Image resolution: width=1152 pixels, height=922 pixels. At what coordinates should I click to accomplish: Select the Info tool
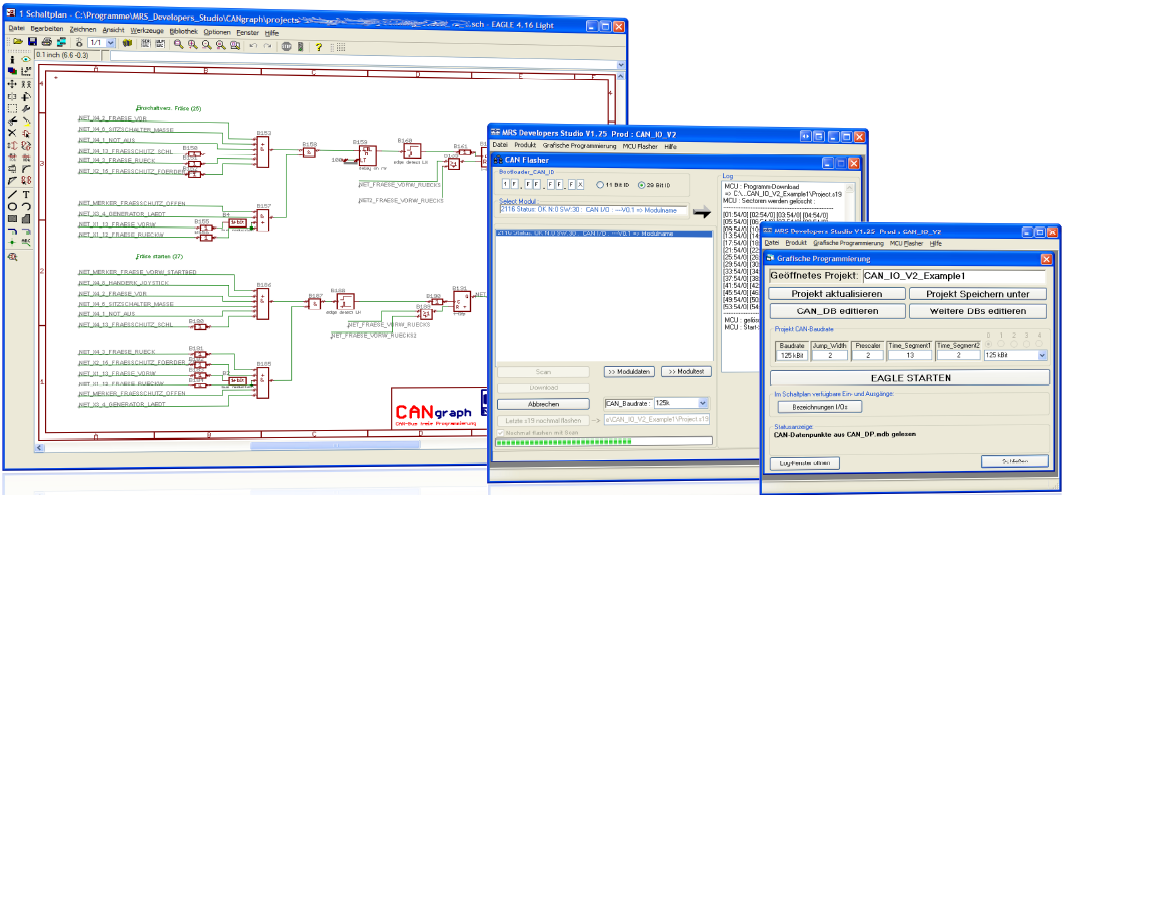(12, 59)
